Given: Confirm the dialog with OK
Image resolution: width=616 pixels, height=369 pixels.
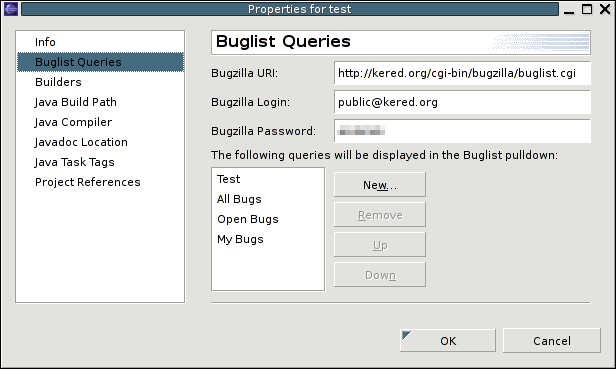Looking at the screenshot, I should point(448,341).
